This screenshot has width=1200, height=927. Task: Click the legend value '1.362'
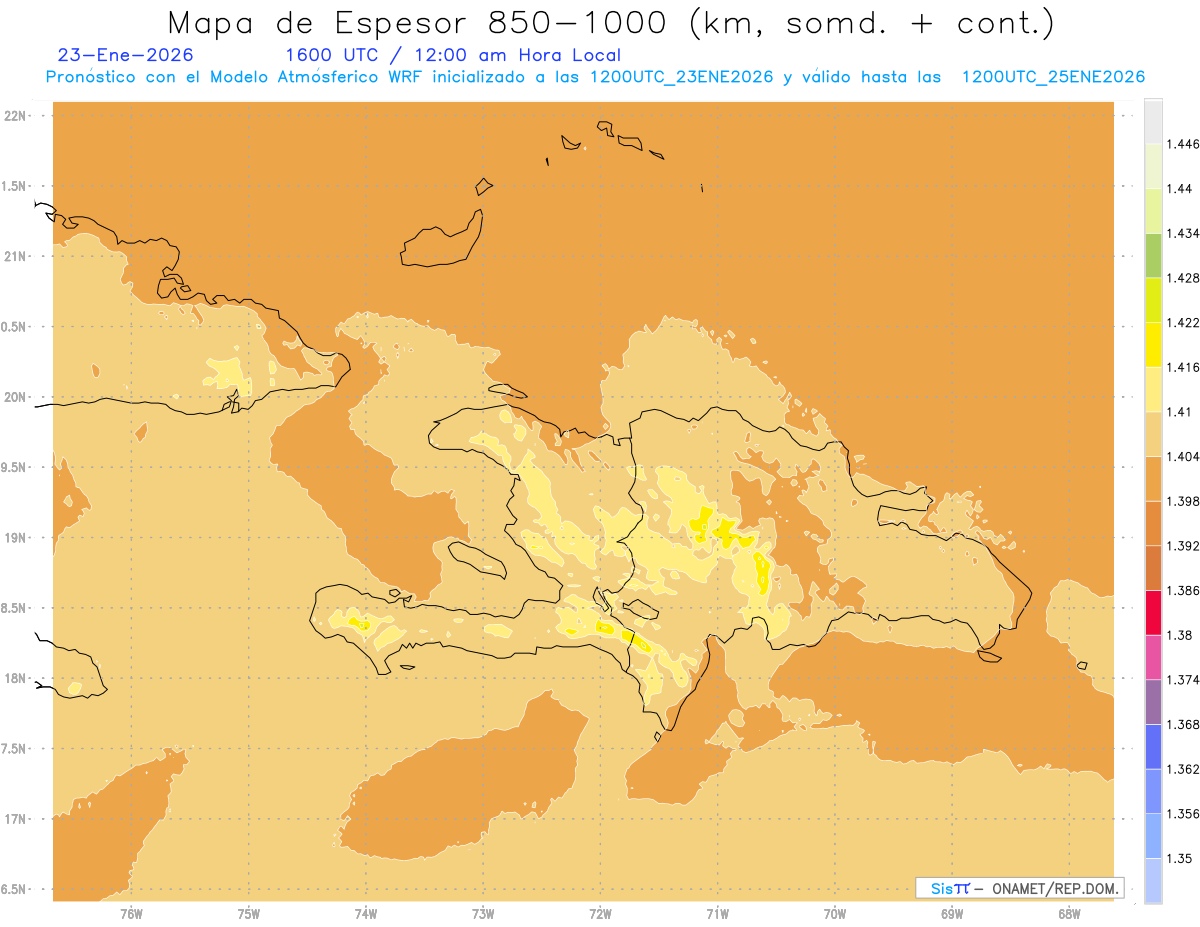tap(1185, 769)
